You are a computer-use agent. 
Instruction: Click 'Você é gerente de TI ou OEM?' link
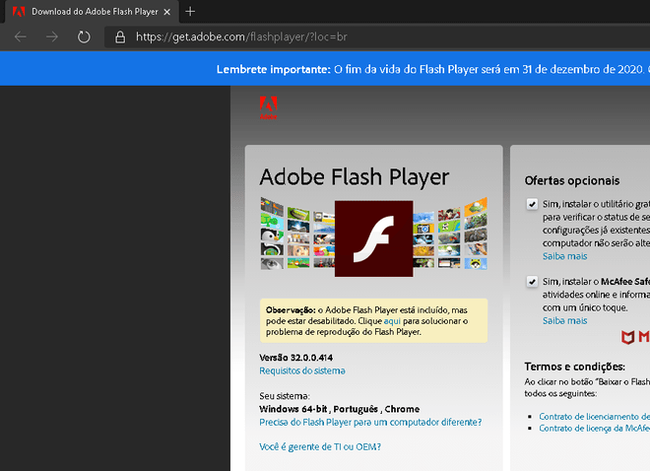(320, 447)
